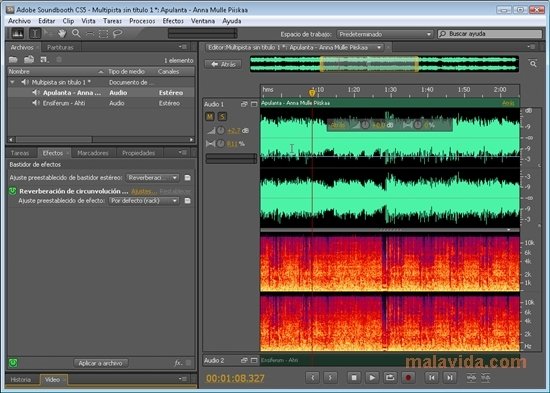
Task: Click the Play button
Action: tap(372, 378)
